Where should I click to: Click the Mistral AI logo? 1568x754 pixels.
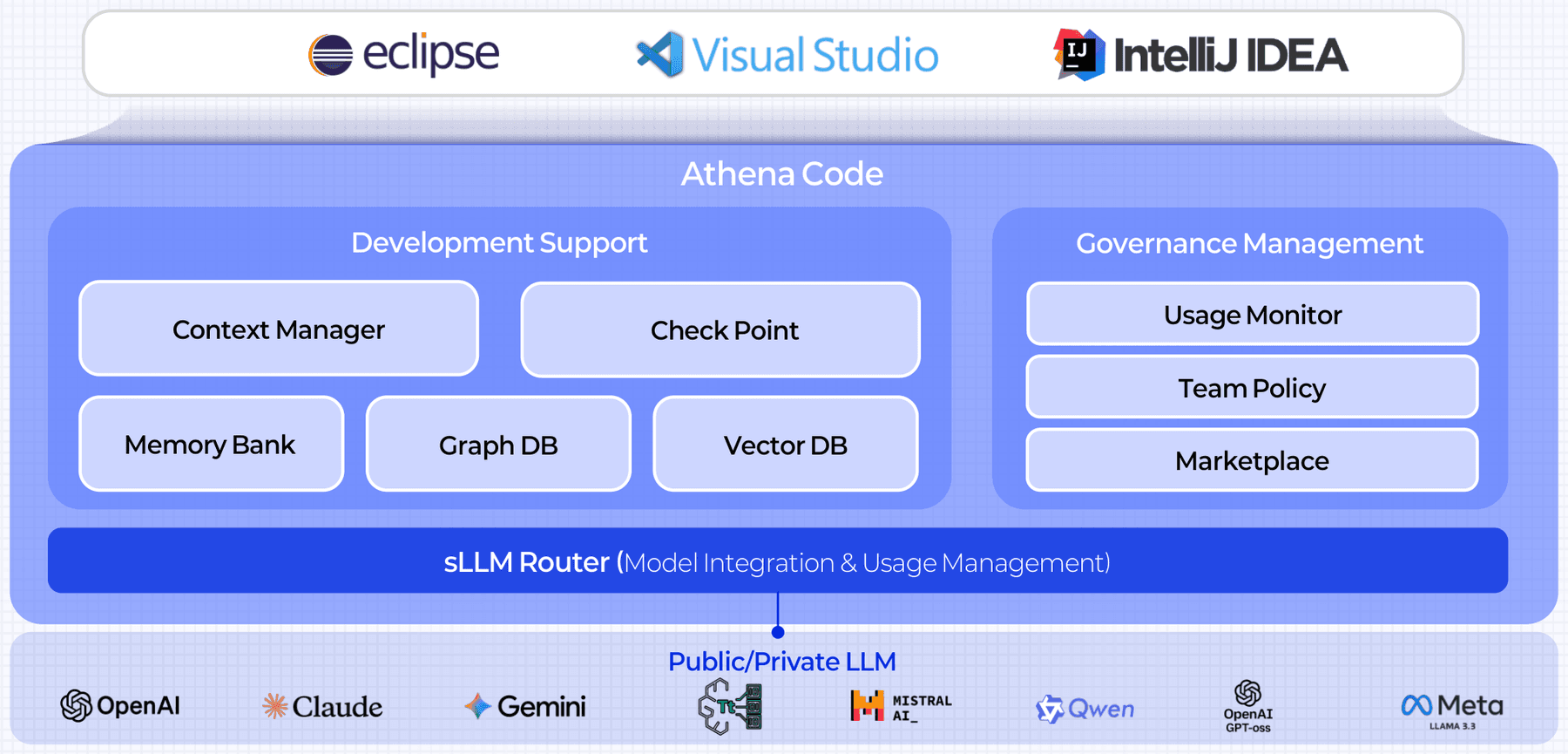pyautogui.click(x=868, y=705)
